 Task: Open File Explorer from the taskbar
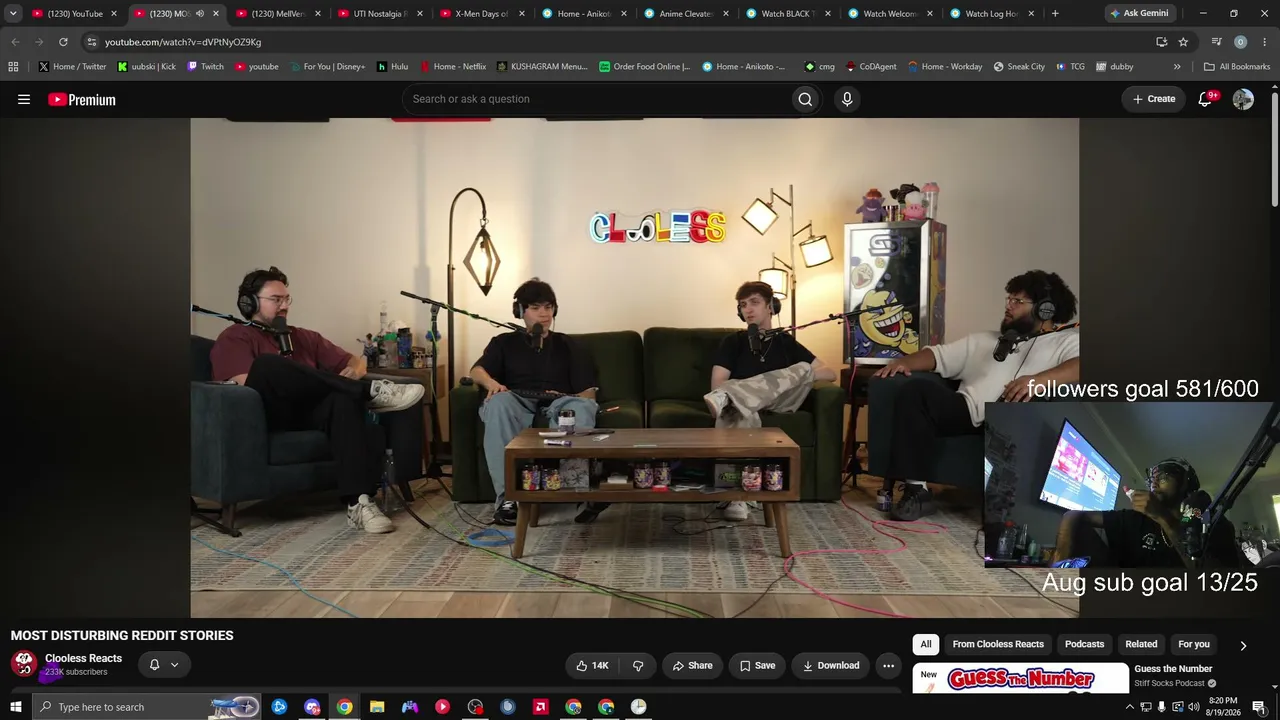tap(377, 707)
